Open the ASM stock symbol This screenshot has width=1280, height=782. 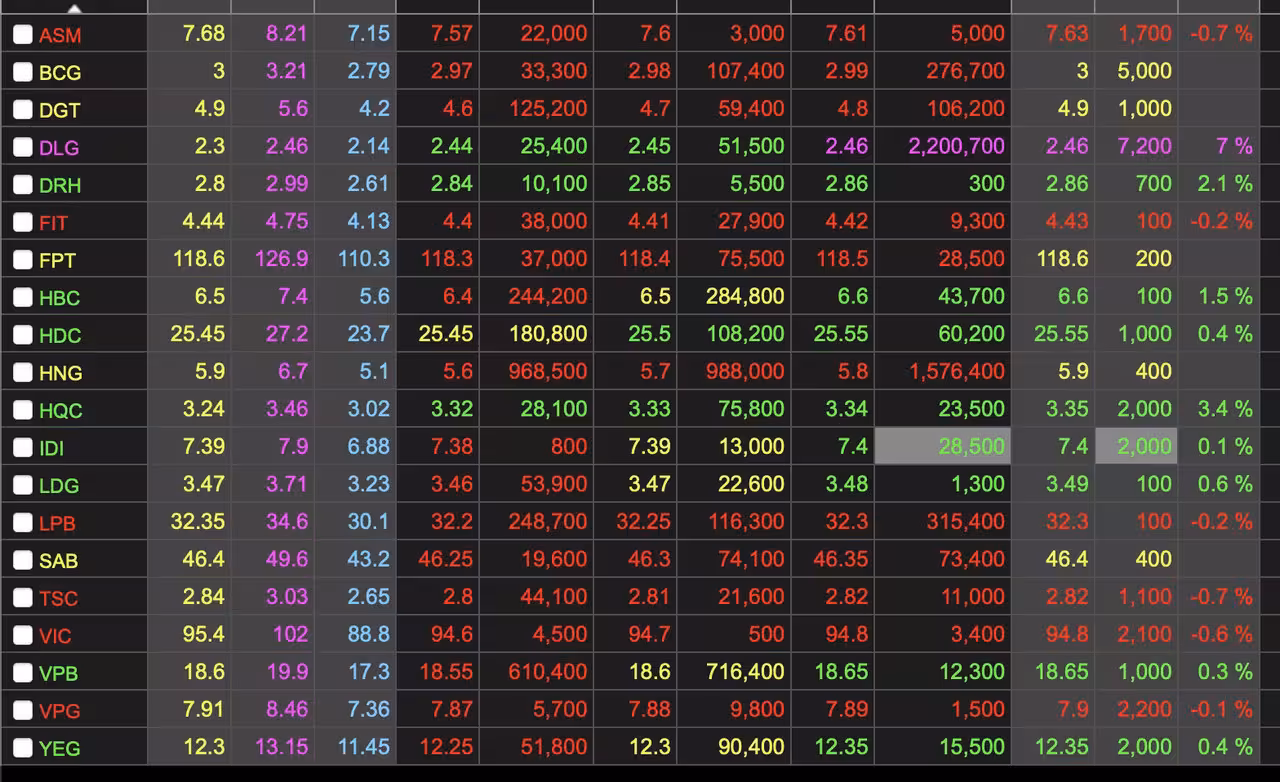[x=60, y=35]
